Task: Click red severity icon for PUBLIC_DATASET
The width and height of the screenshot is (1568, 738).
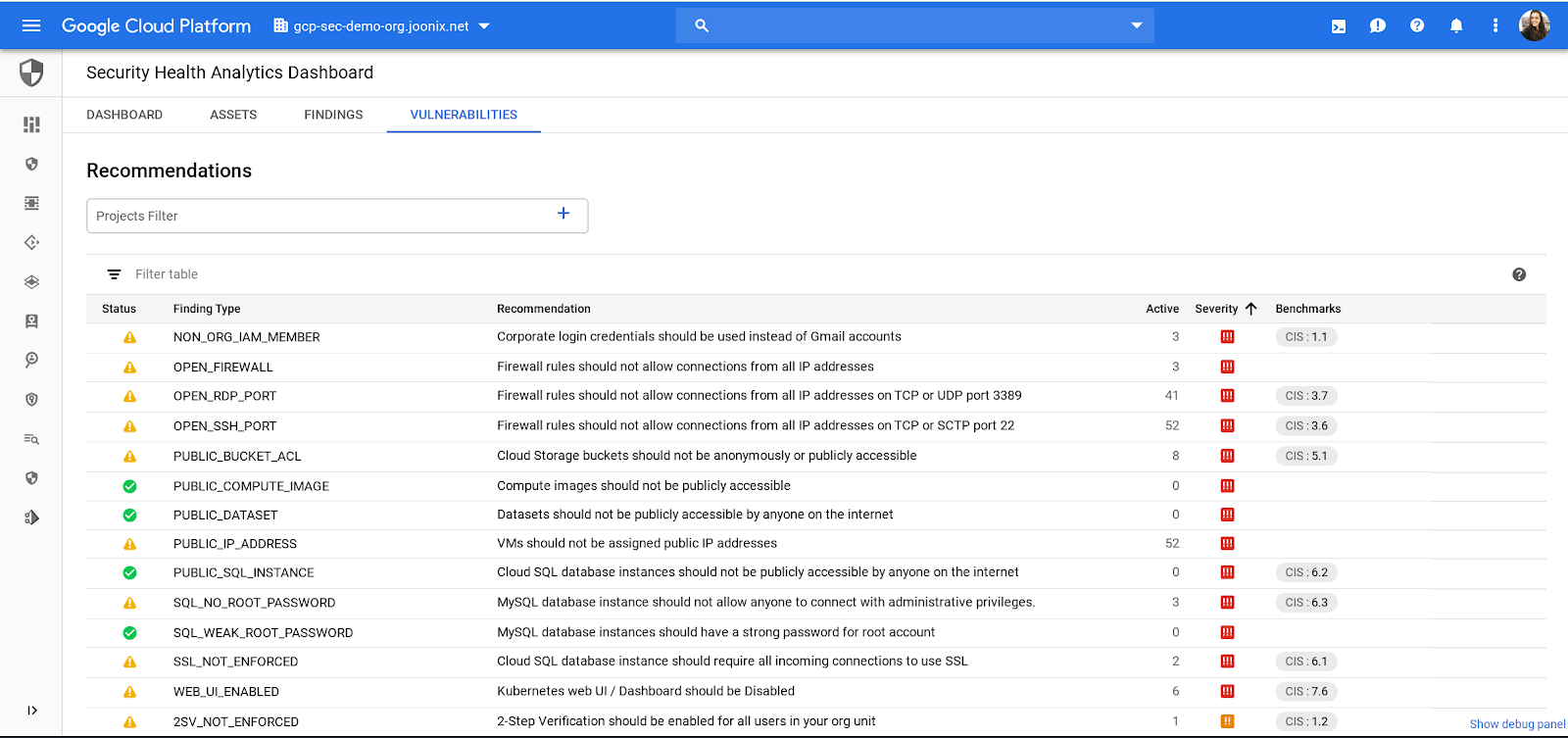Action: (1227, 515)
